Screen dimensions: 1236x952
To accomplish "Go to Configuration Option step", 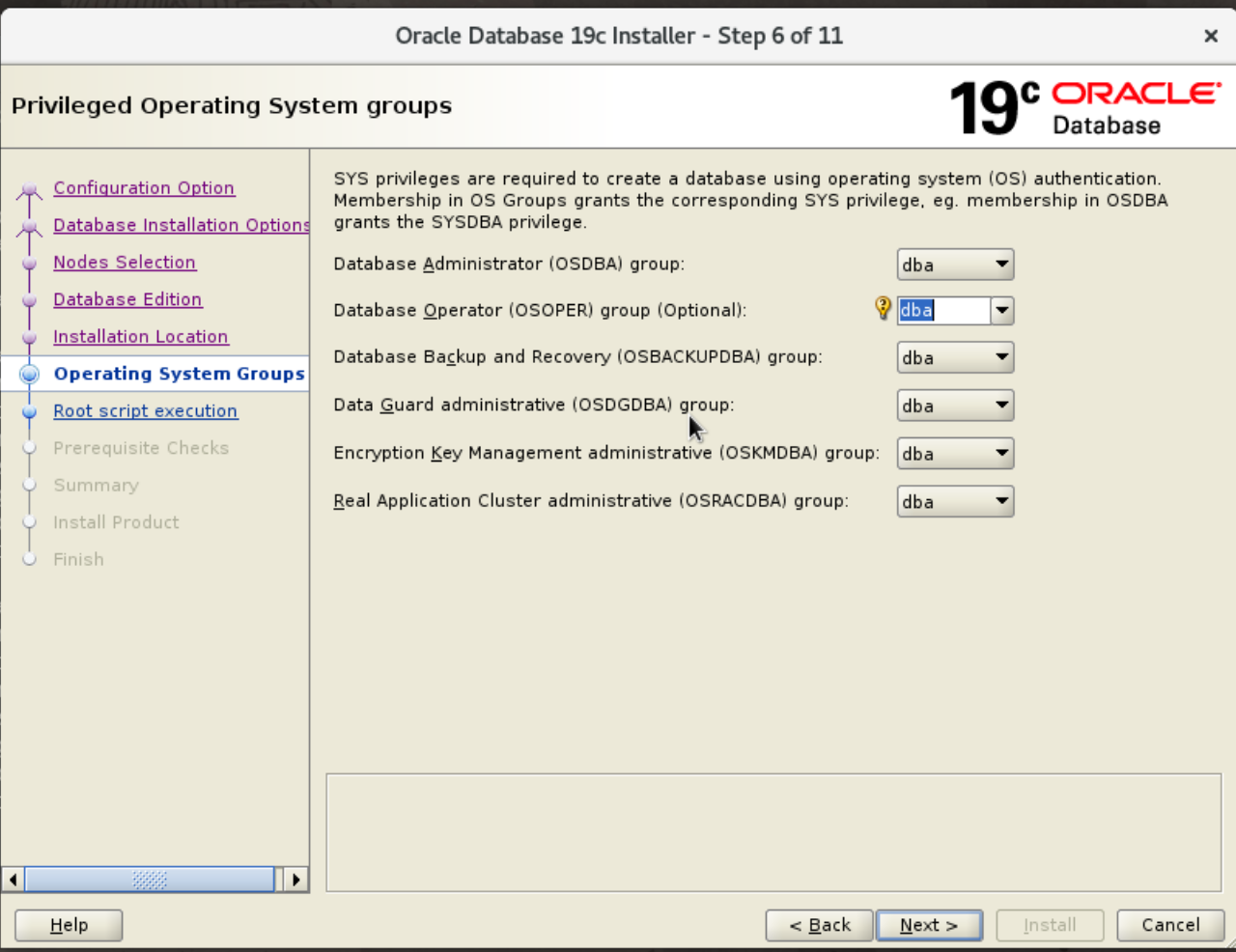I will tap(144, 187).
